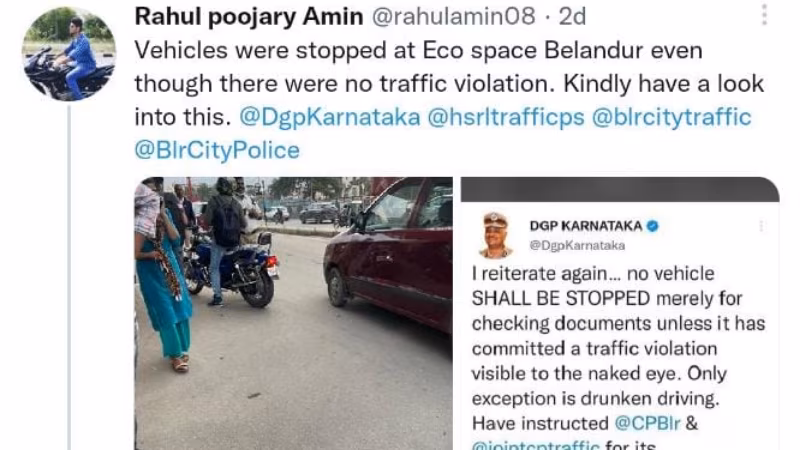
Task: Visit the @blrcitytraffic mention
Action: tap(671, 117)
